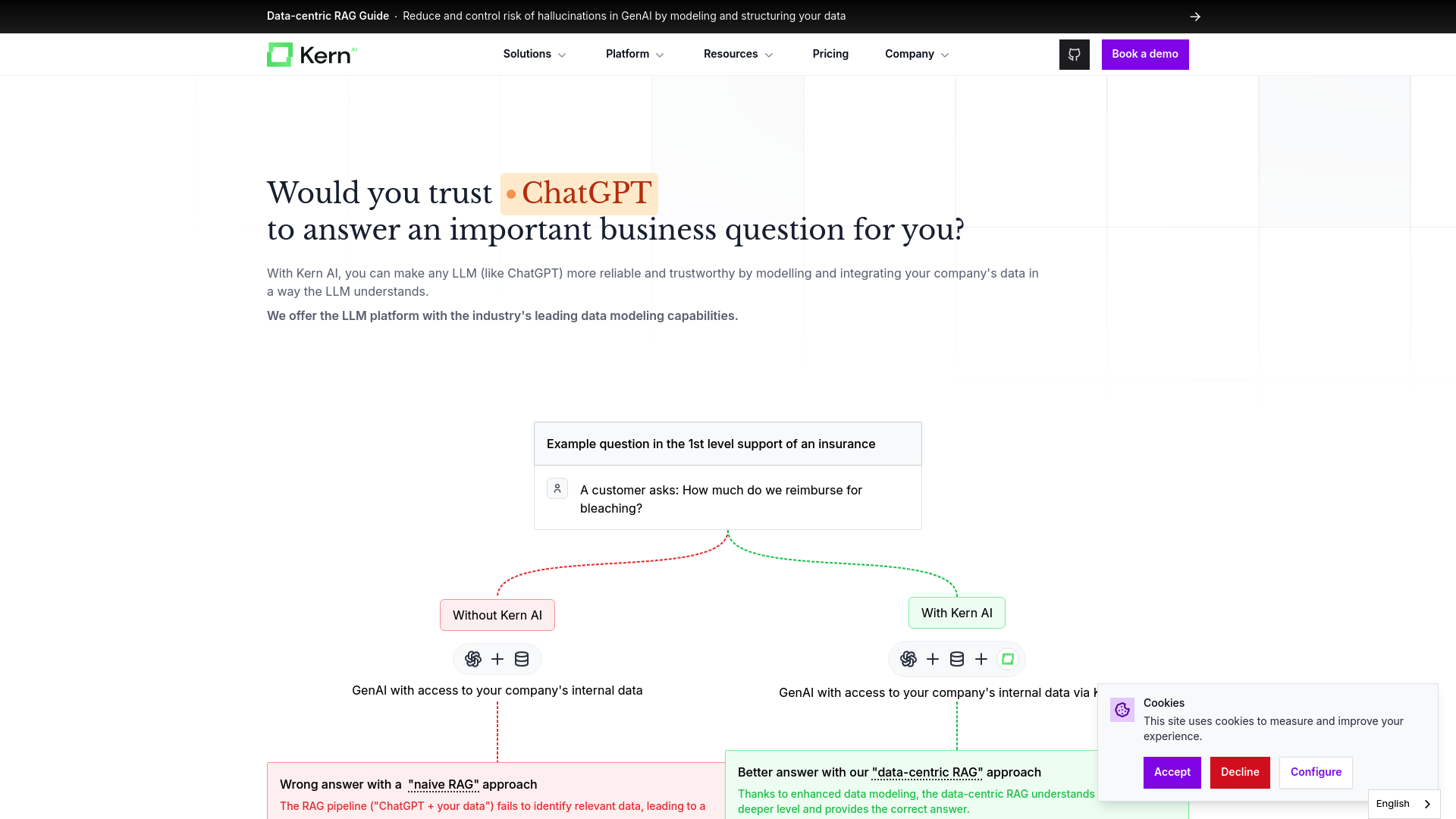Viewport: 1456px width, 819px height.
Task: Configure cookie preferences
Action: 1316,772
